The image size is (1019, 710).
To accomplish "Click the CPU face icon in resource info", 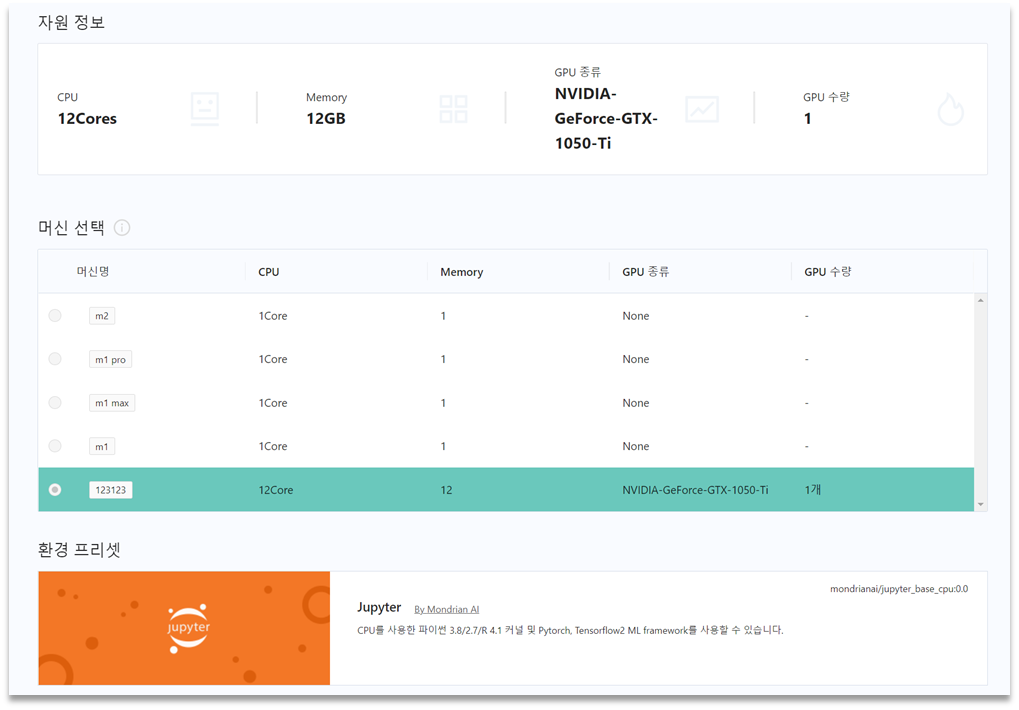I will (205, 109).
